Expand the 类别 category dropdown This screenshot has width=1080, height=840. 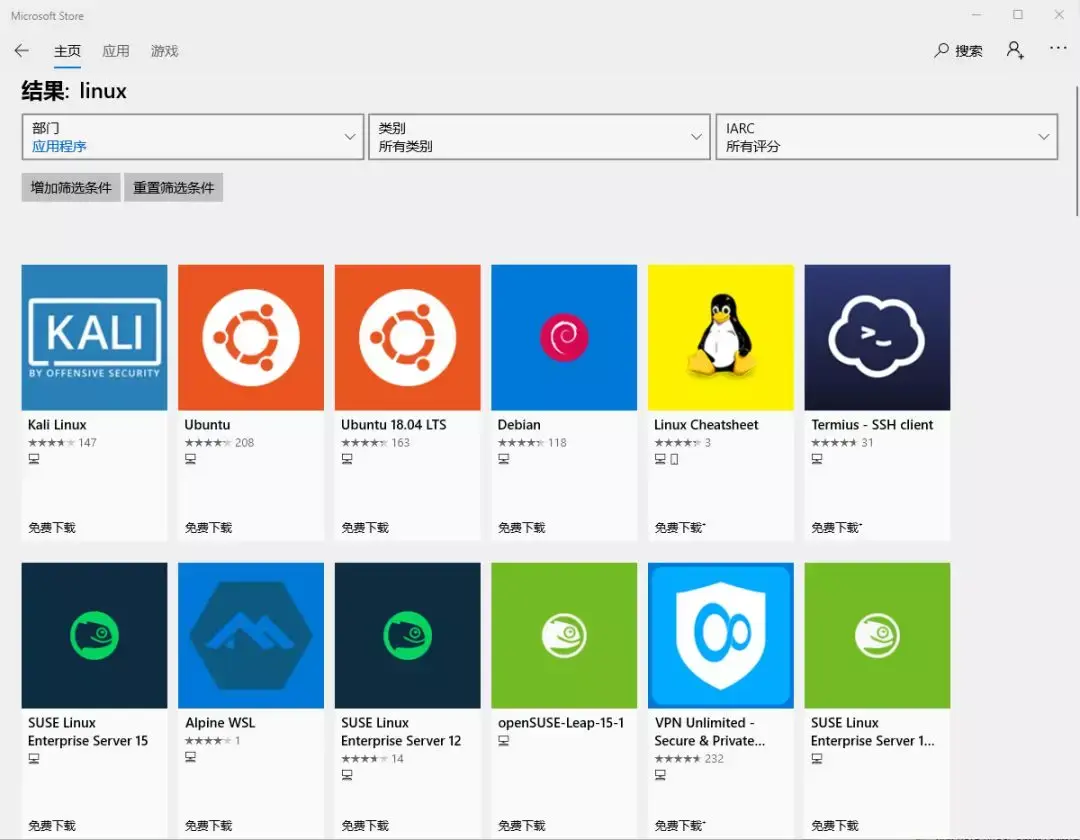(x=540, y=136)
